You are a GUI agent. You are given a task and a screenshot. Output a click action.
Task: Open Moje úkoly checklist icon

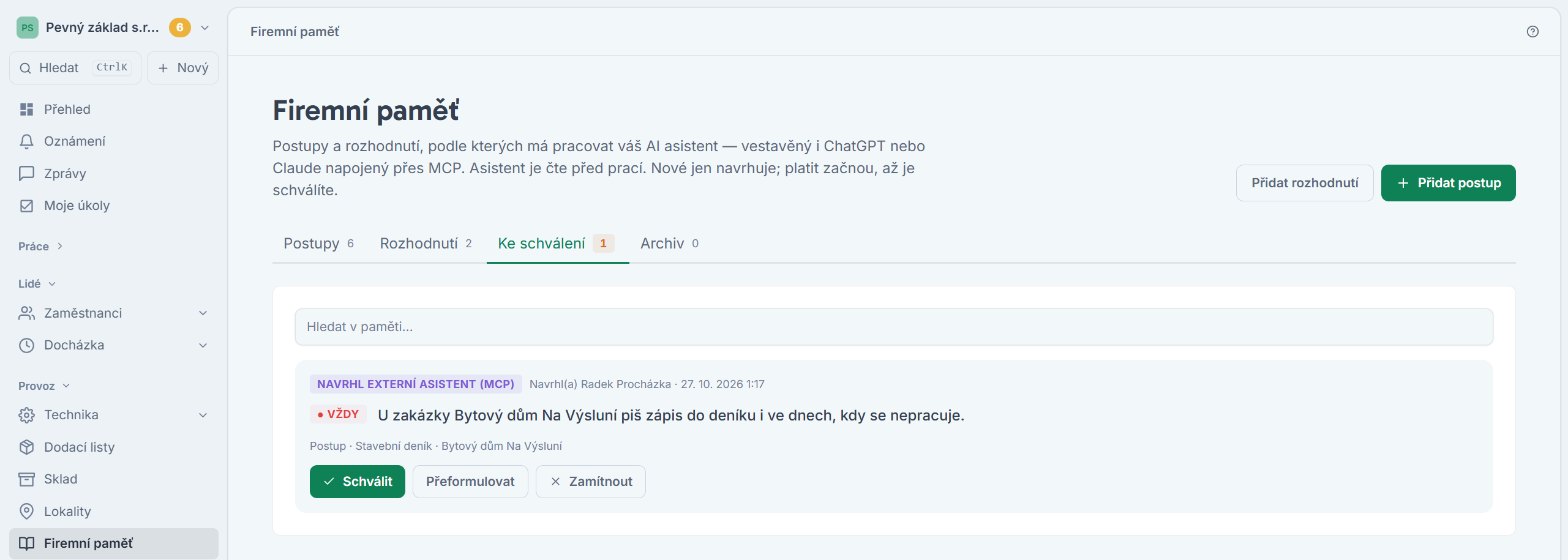[x=27, y=206]
